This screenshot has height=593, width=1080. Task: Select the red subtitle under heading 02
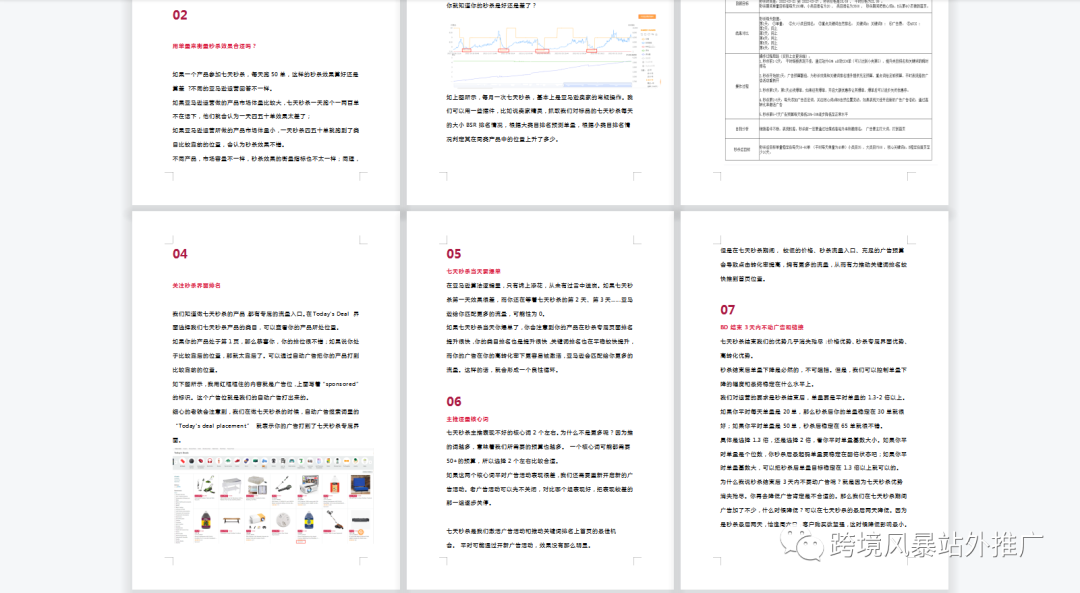point(214,46)
